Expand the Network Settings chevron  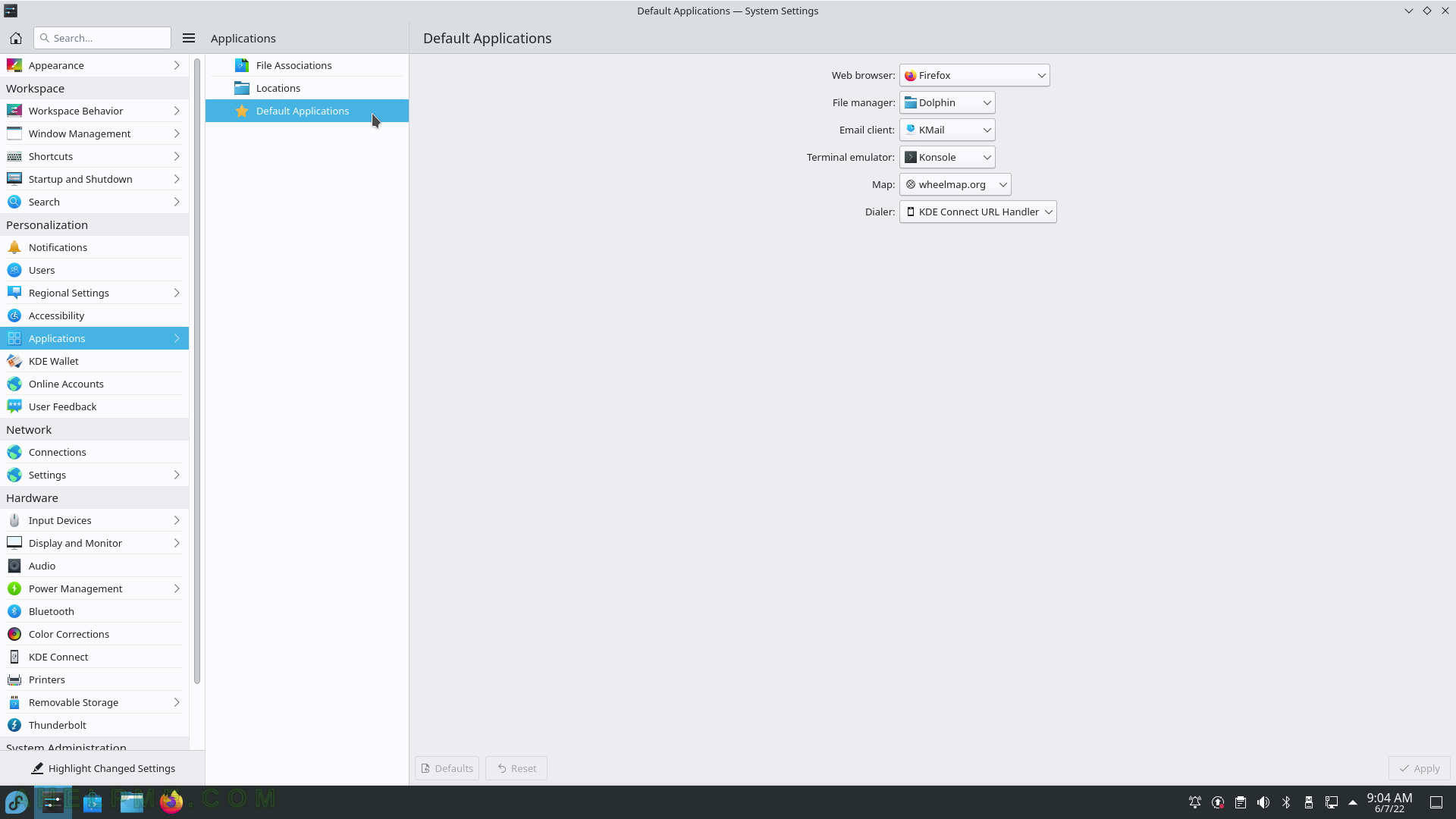pyautogui.click(x=177, y=475)
